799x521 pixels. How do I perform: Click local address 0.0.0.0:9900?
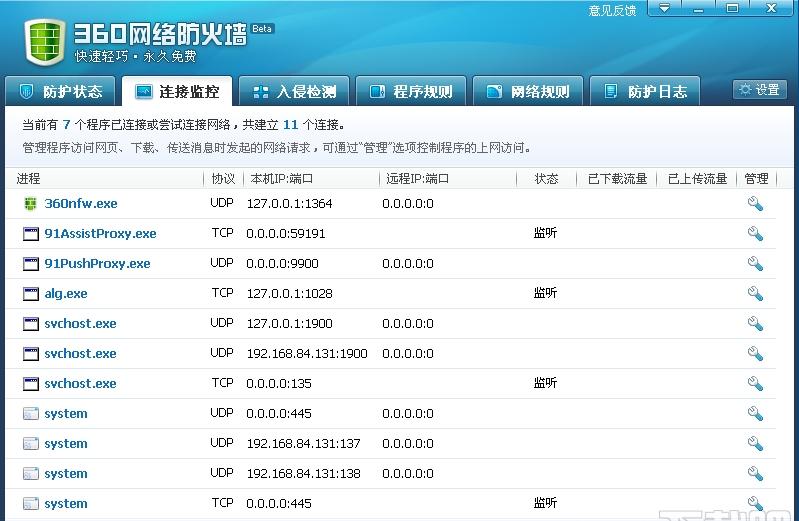click(x=282, y=264)
